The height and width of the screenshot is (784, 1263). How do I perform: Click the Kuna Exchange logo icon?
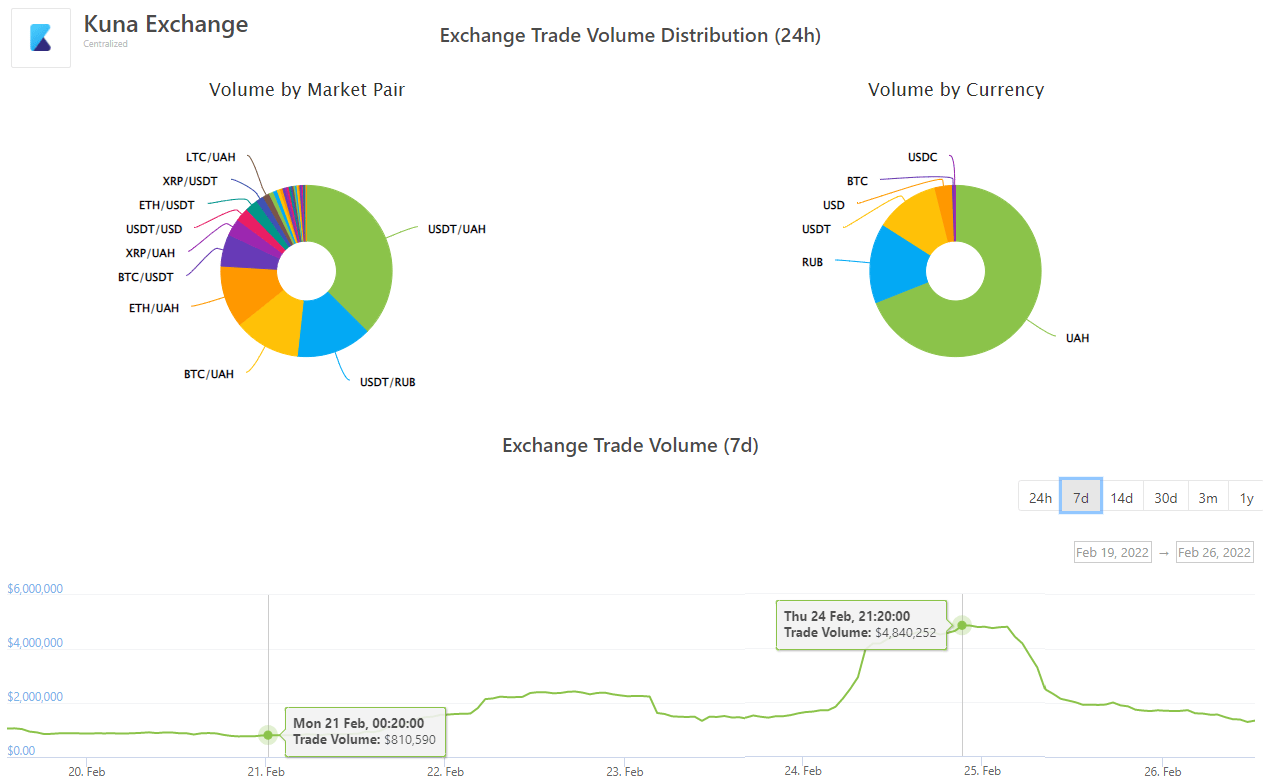(41, 38)
